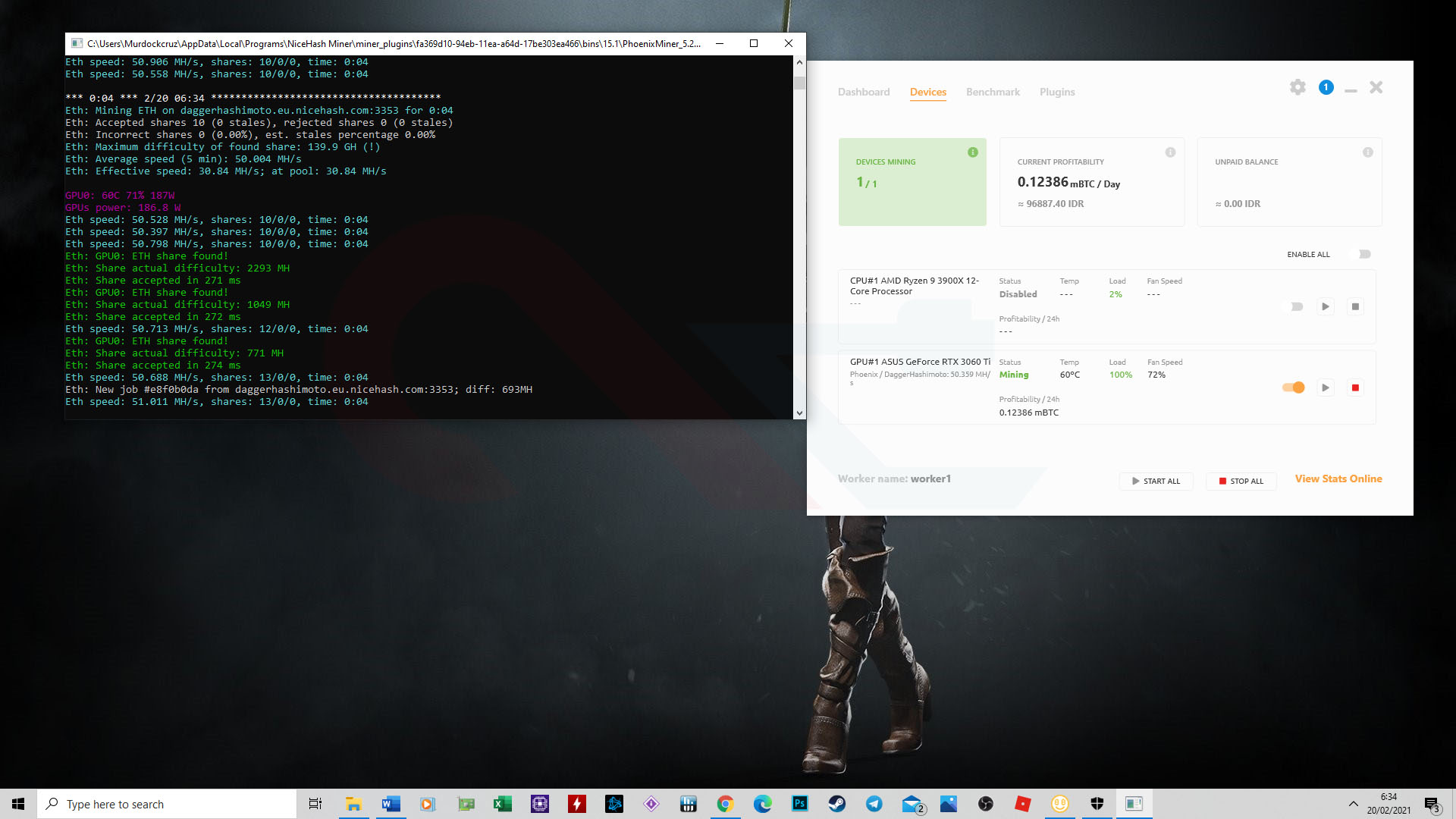Click info icon on Current Profitability card
Screen dimensions: 1456x819
click(x=1170, y=152)
